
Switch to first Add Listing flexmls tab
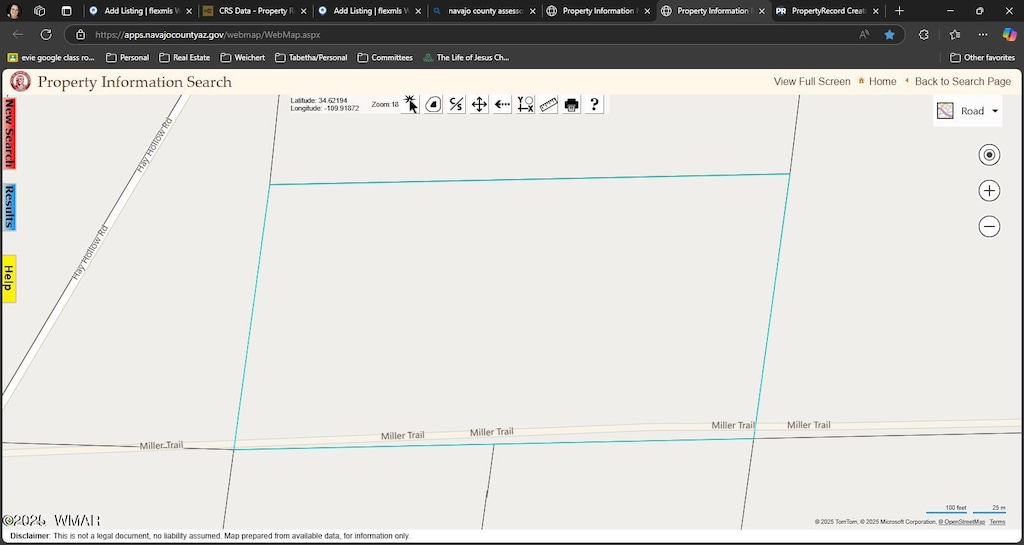point(141,10)
